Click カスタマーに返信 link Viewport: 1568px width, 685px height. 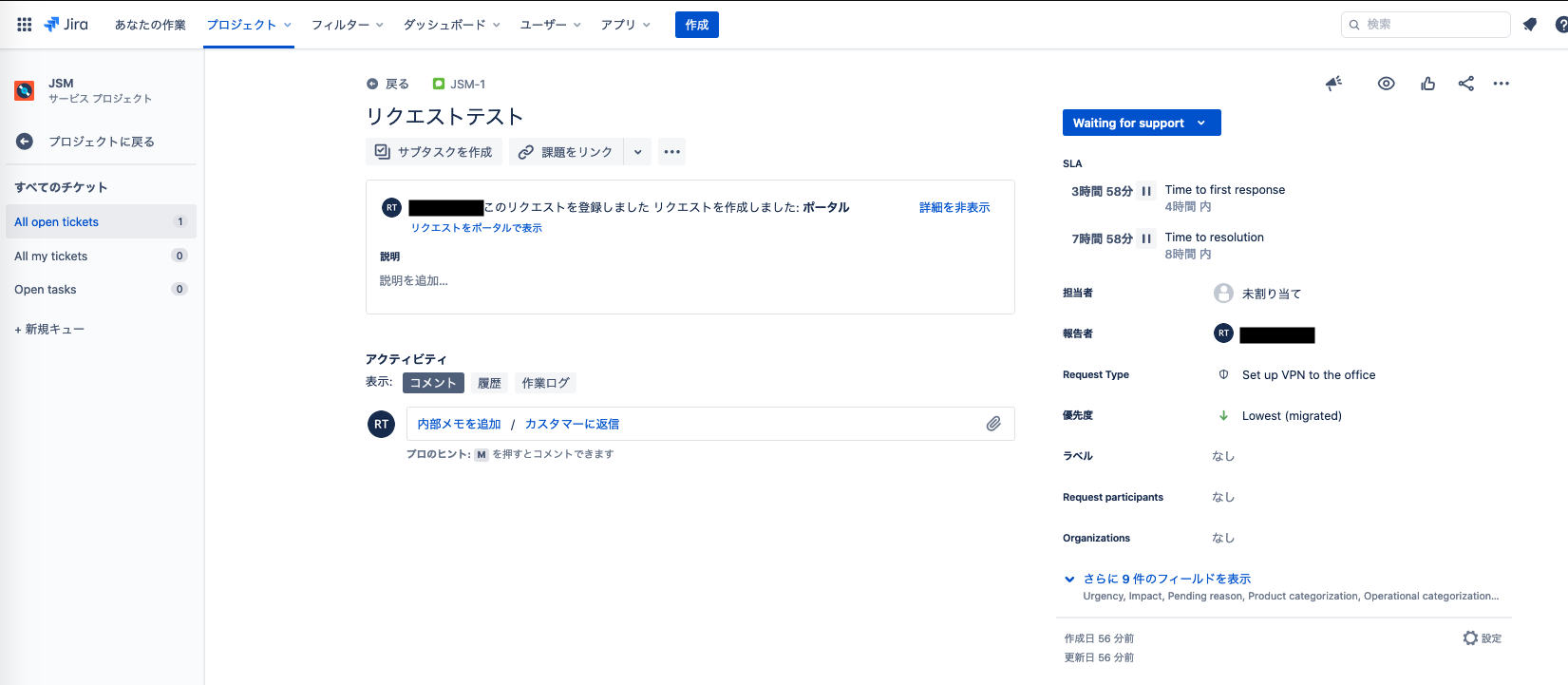(572, 424)
